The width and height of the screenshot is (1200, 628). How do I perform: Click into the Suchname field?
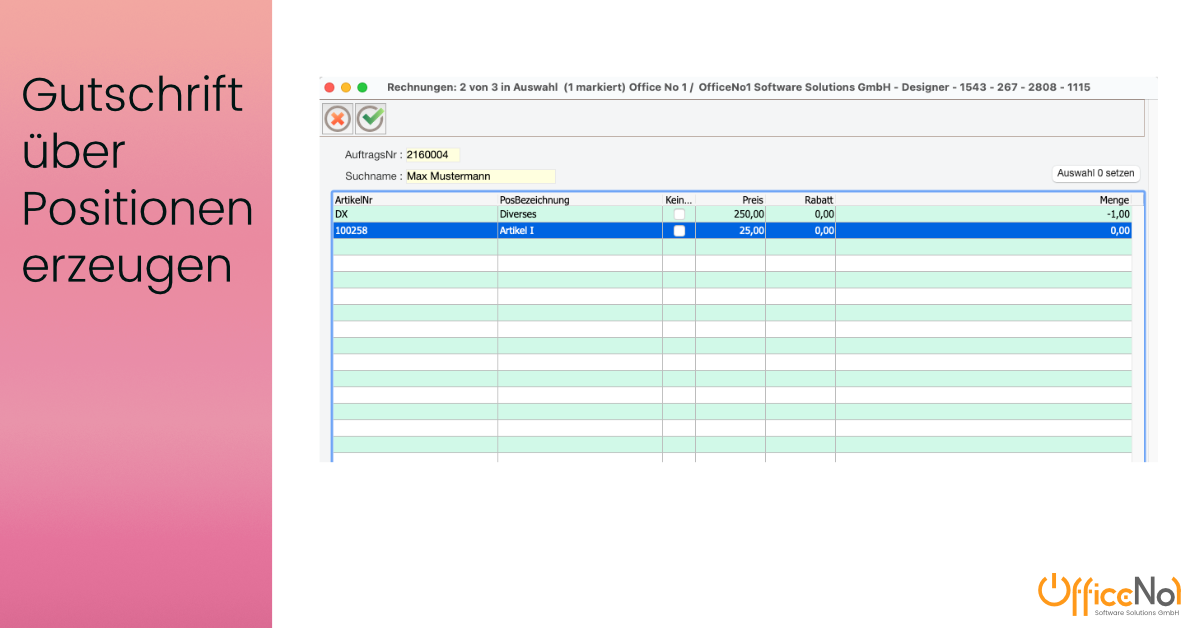(479, 176)
